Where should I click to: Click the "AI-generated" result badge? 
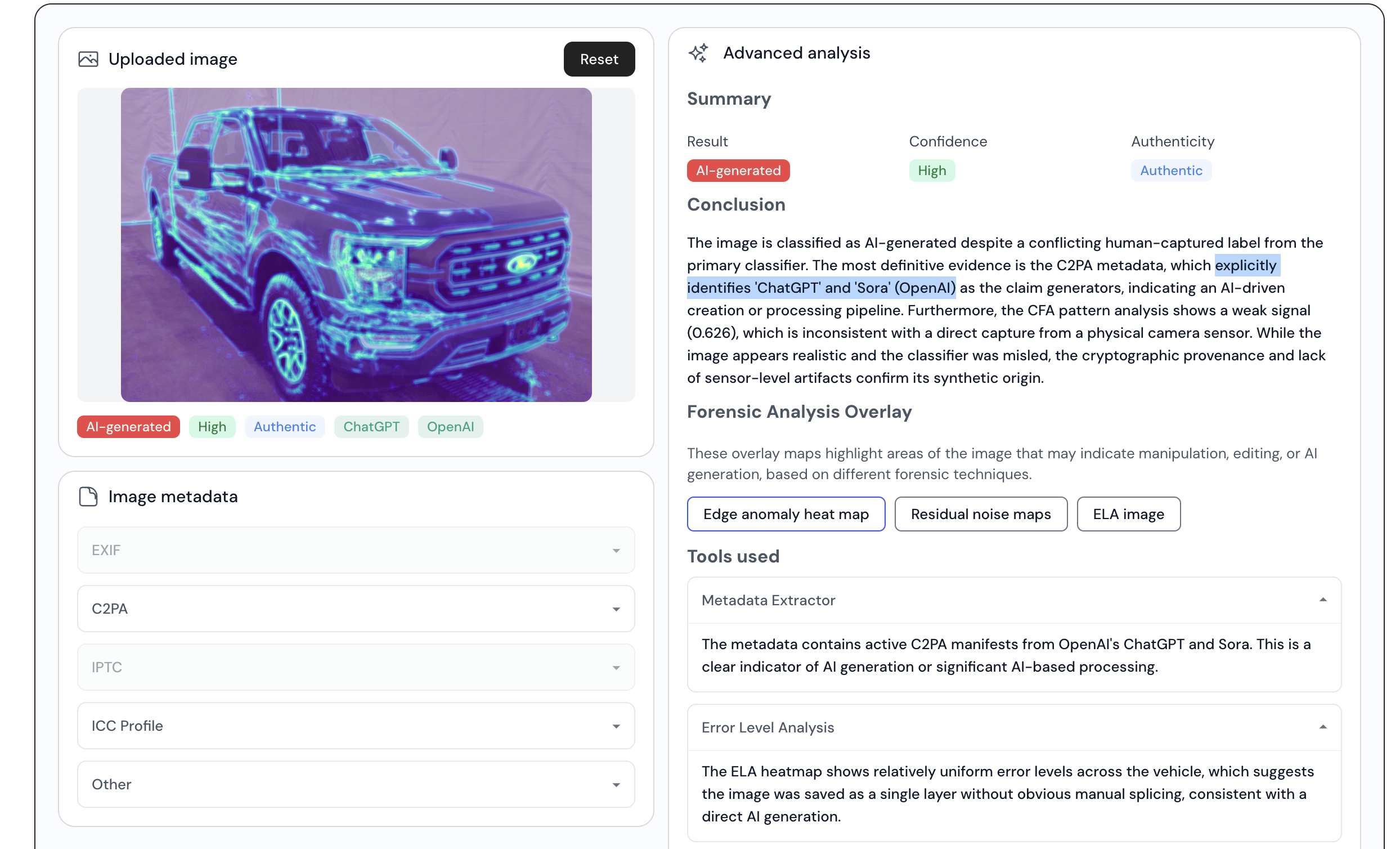pos(738,170)
